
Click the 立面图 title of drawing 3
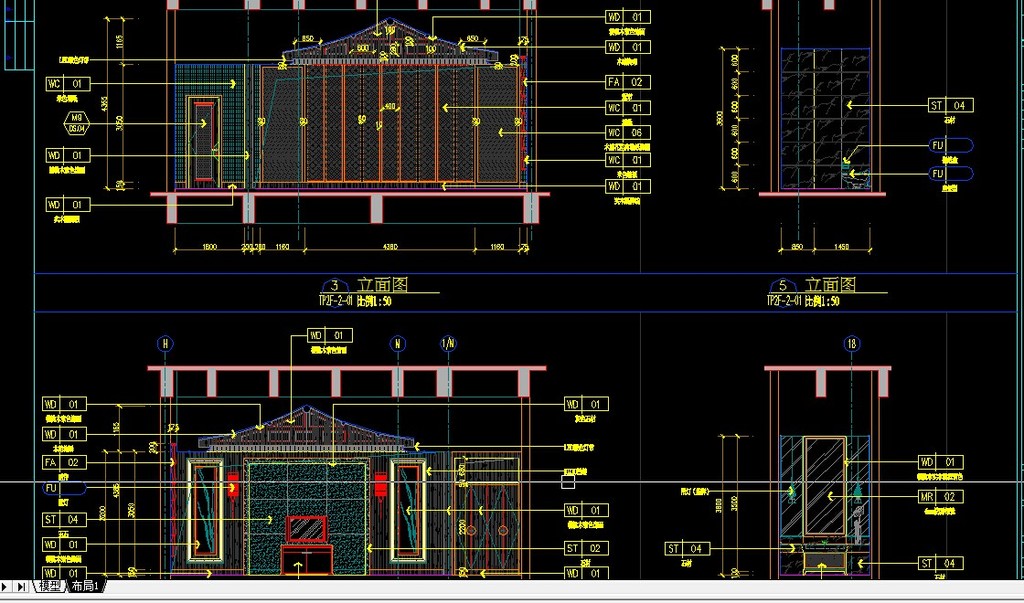click(382, 285)
